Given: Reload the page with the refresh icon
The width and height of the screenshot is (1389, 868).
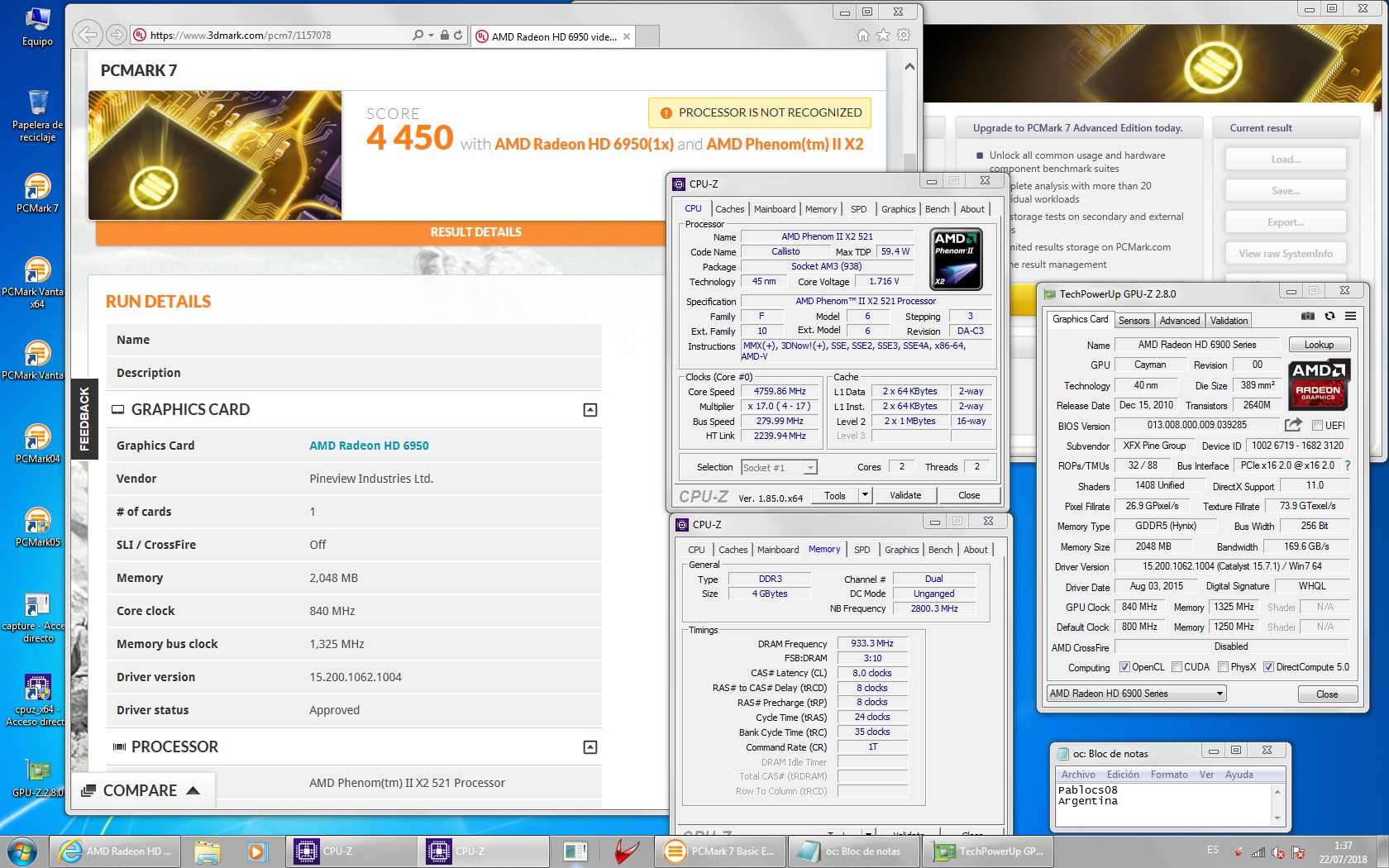Looking at the screenshot, I should 458,36.
